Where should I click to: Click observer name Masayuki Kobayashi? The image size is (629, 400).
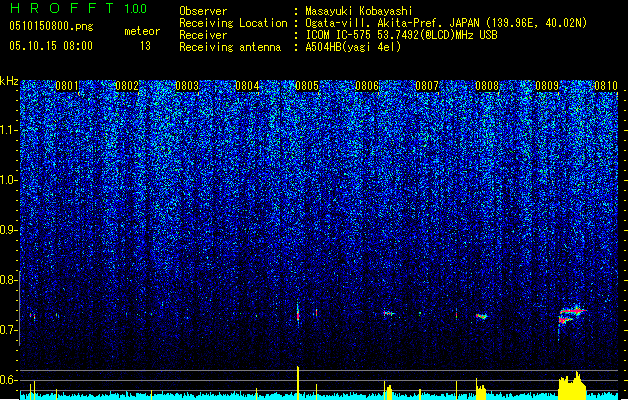click(x=358, y=11)
